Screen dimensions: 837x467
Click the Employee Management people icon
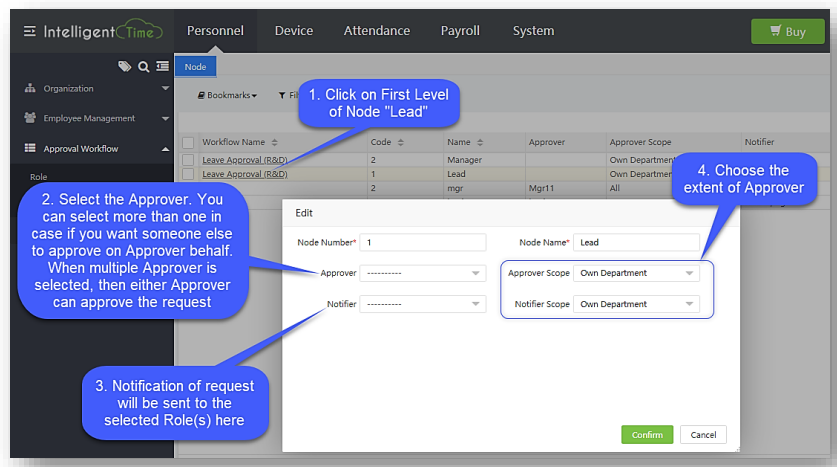pyautogui.click(x=30, y=118)
